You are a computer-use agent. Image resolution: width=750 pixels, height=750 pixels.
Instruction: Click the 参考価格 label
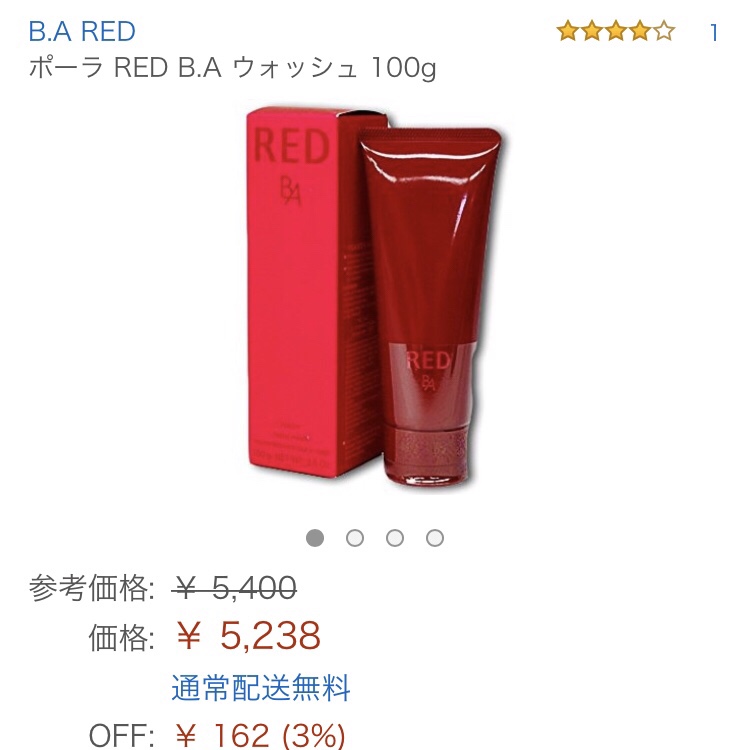(x=91, y=588)
